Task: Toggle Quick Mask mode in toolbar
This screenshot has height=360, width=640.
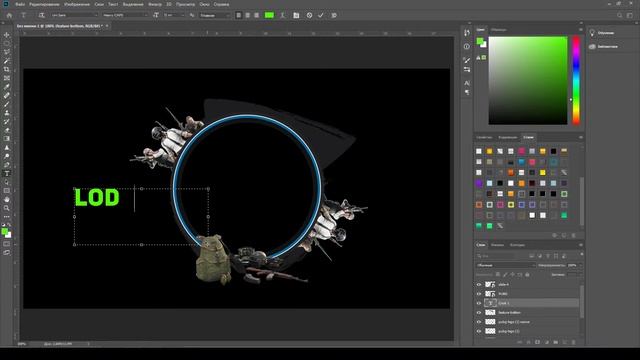Action: tap(7, 244)
